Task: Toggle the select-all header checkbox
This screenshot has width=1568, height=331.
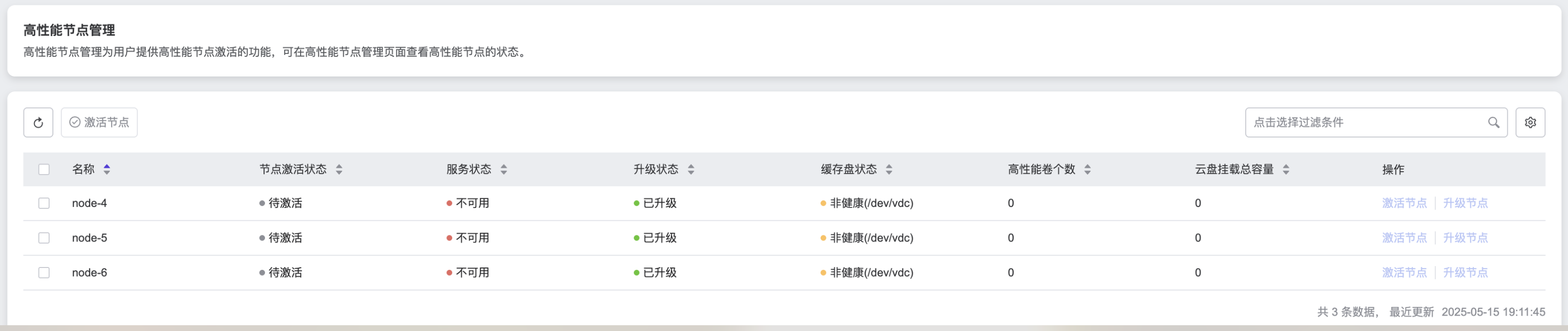Action: [x=44, y=169]
